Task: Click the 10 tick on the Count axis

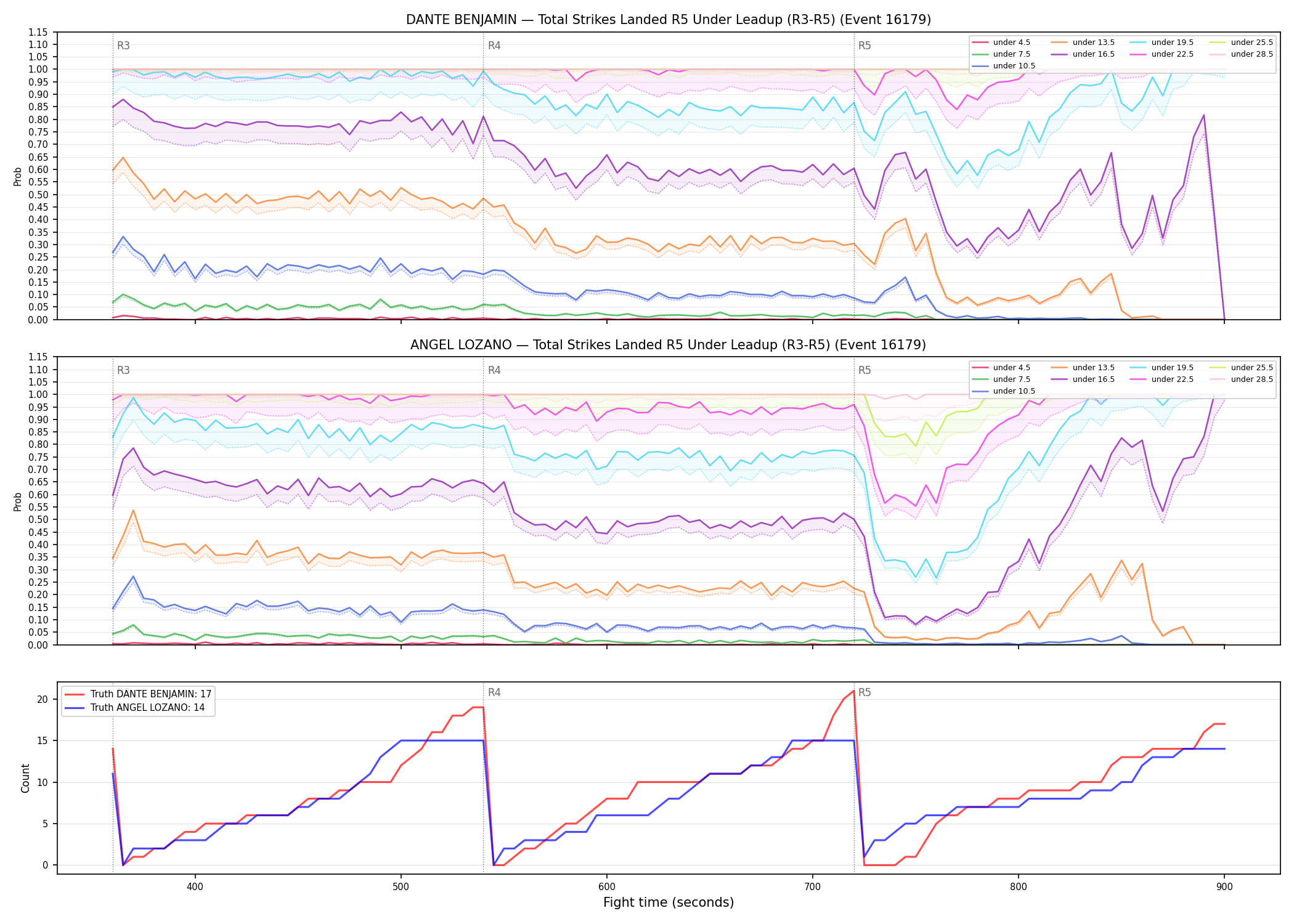Action: [43, 782]
